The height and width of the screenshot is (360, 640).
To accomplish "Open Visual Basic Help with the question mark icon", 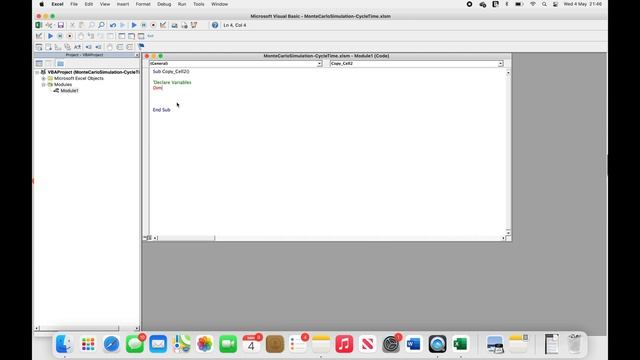I will click(x=215, y=25).
